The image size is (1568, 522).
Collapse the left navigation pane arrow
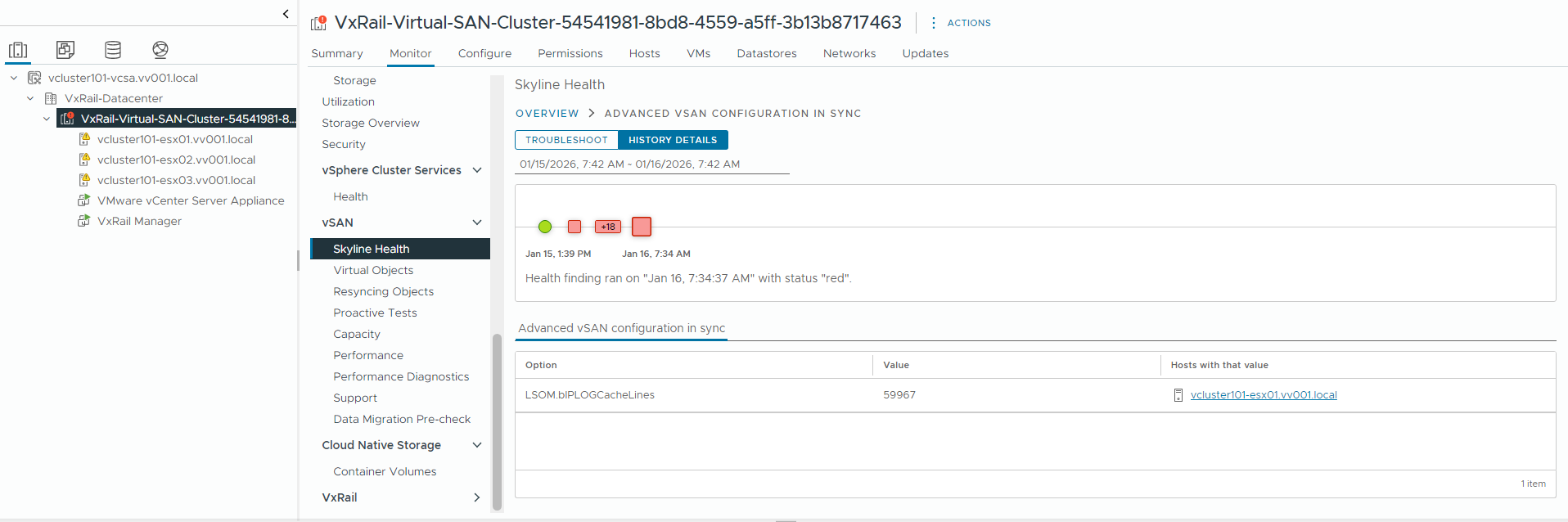click(x=285, y=13)
